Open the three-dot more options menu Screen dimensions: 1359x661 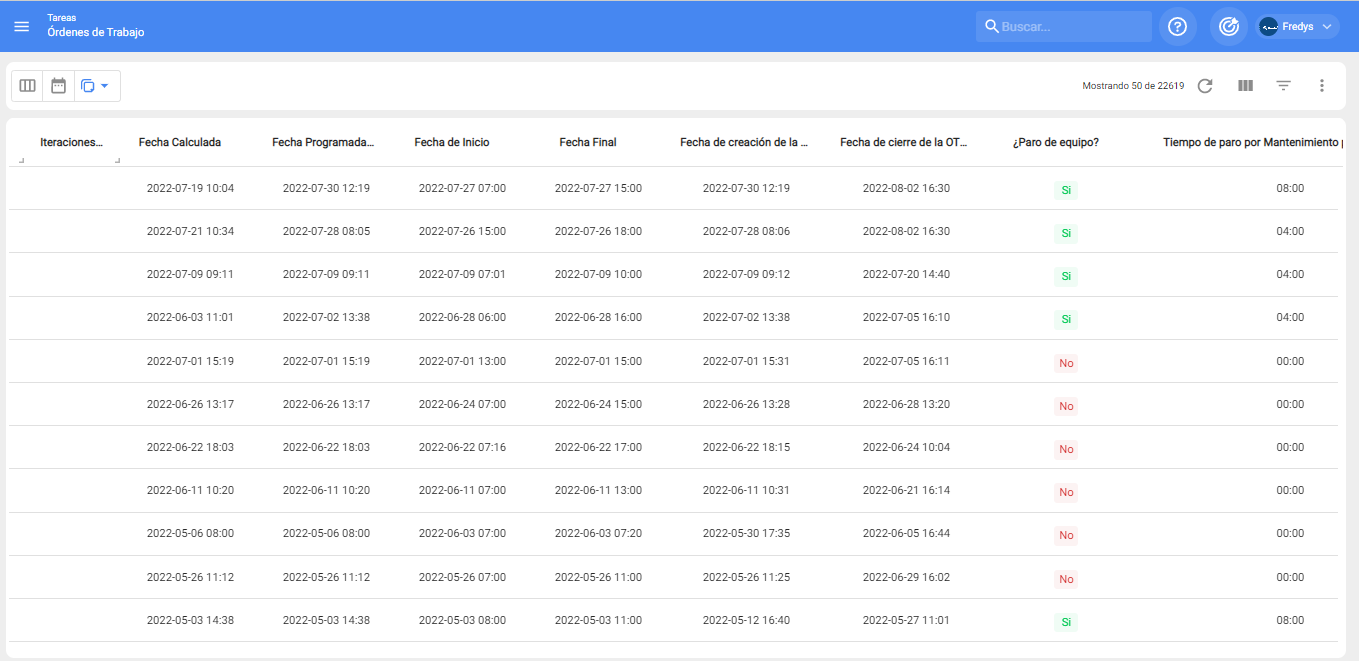1321,86
